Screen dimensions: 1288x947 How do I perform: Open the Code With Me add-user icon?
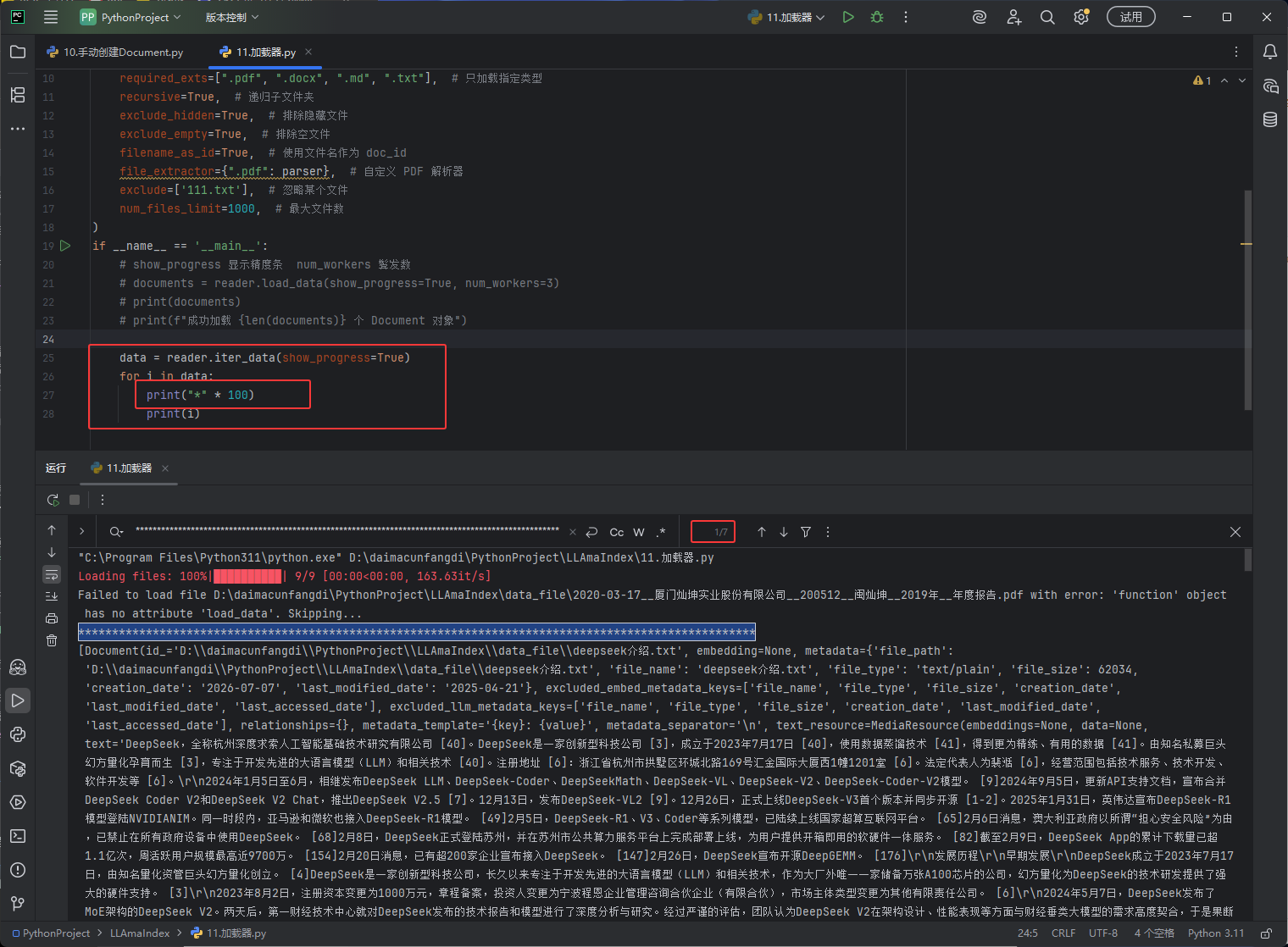(x=1013, y=17)
